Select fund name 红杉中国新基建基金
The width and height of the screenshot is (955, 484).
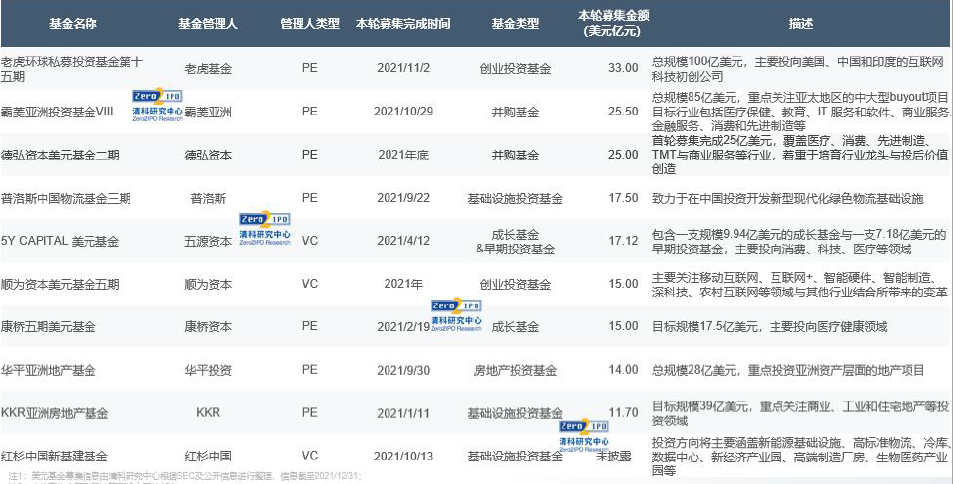coord(54,456)
